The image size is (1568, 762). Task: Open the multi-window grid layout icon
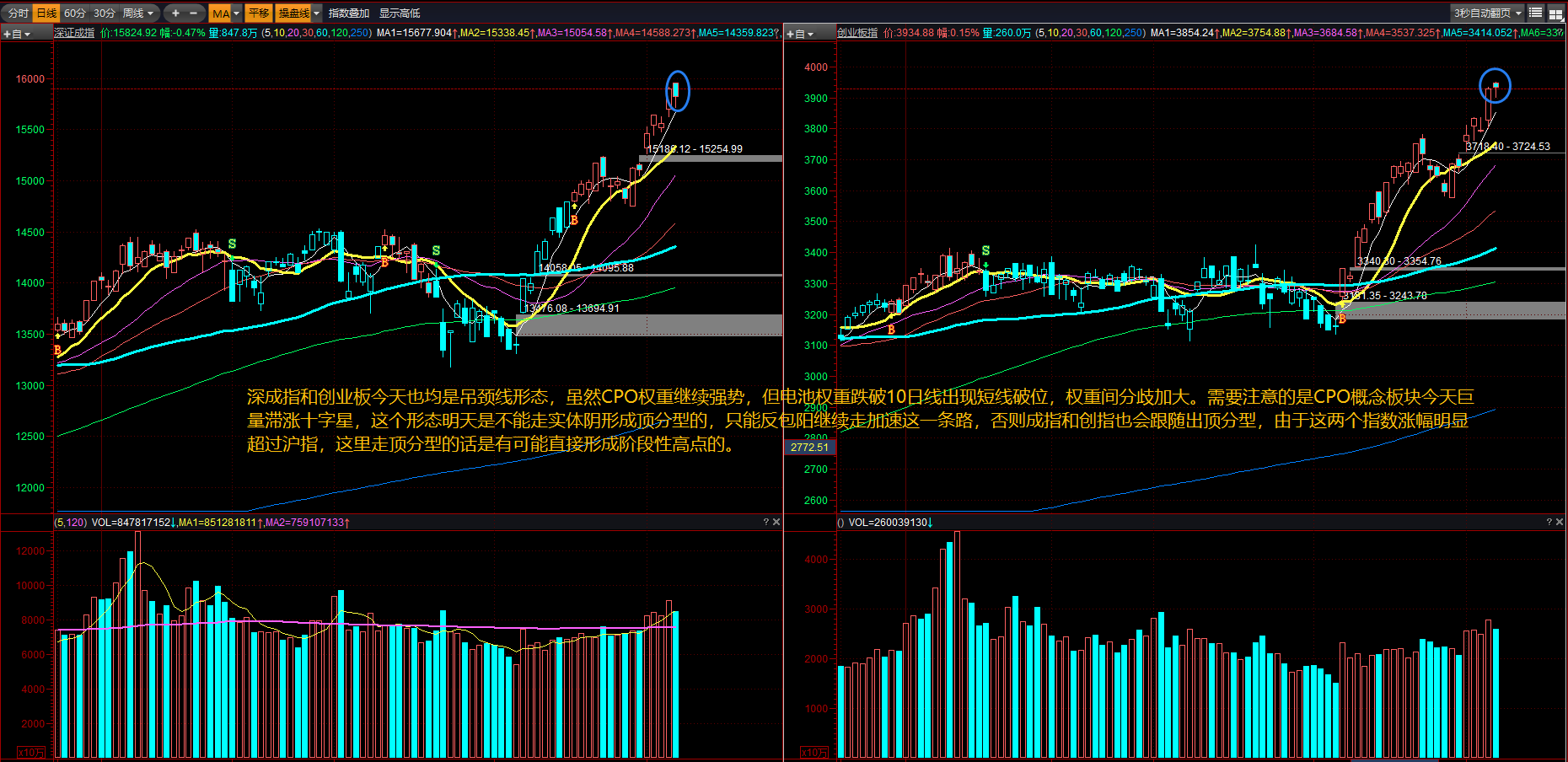1556,13
